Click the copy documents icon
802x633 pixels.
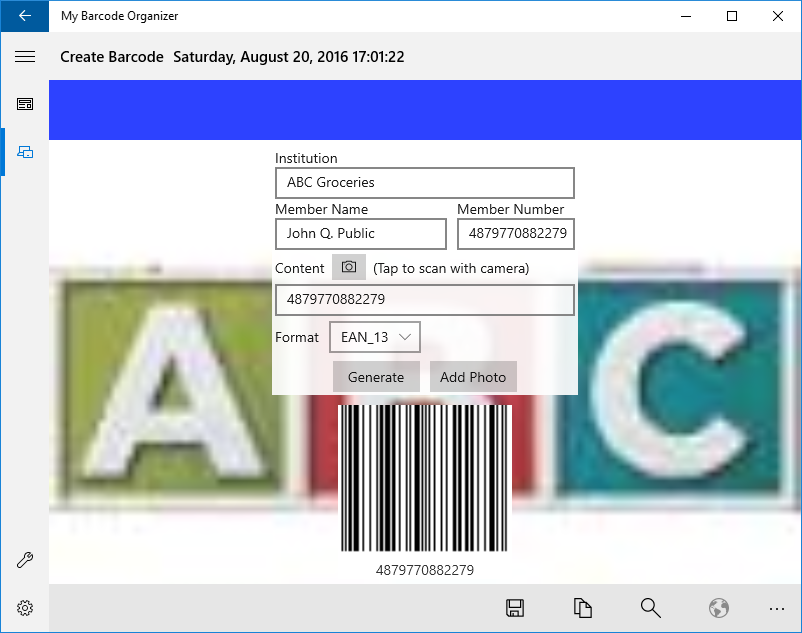pyautogui.click(x=583, y=608)
